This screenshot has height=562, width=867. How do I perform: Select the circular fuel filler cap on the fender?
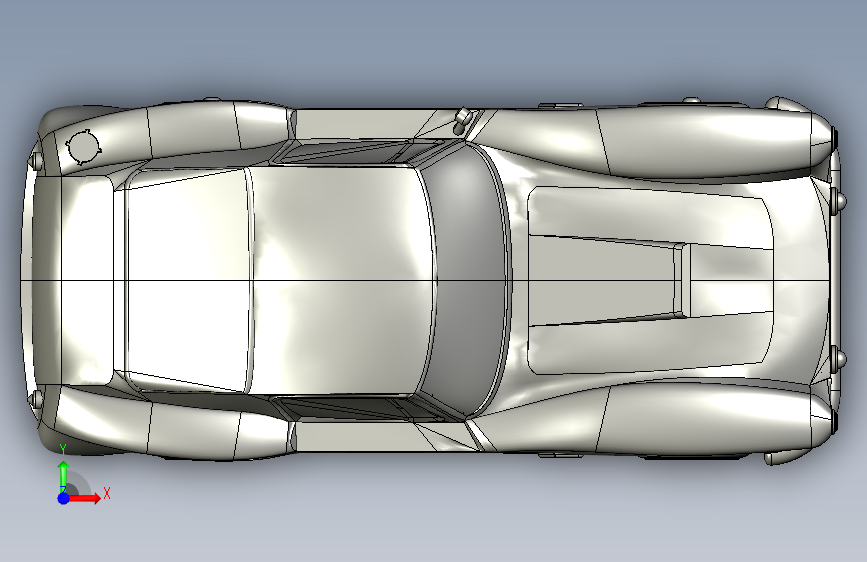click(x=83, y=147)
